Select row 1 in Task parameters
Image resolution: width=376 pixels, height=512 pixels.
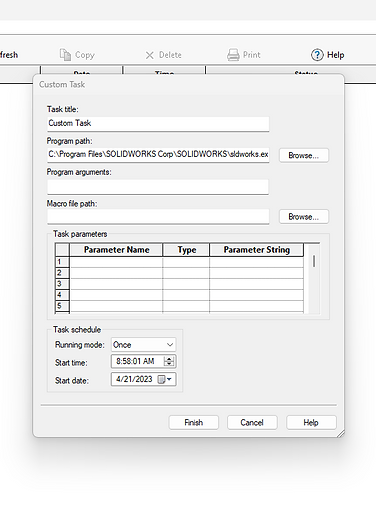coord(62,262)
